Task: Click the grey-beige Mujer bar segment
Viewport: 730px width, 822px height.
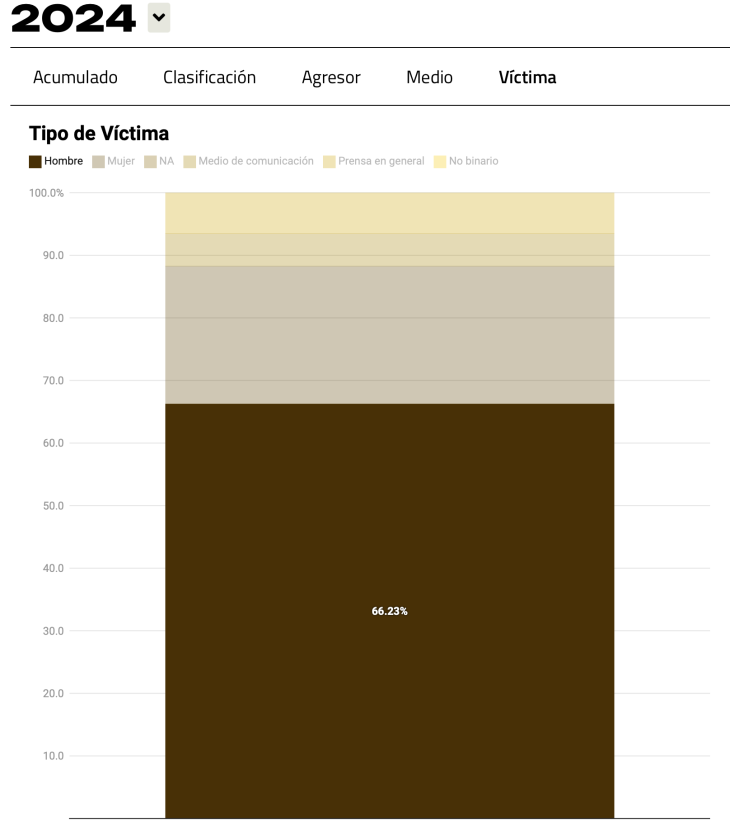Action: click(389, 335)
